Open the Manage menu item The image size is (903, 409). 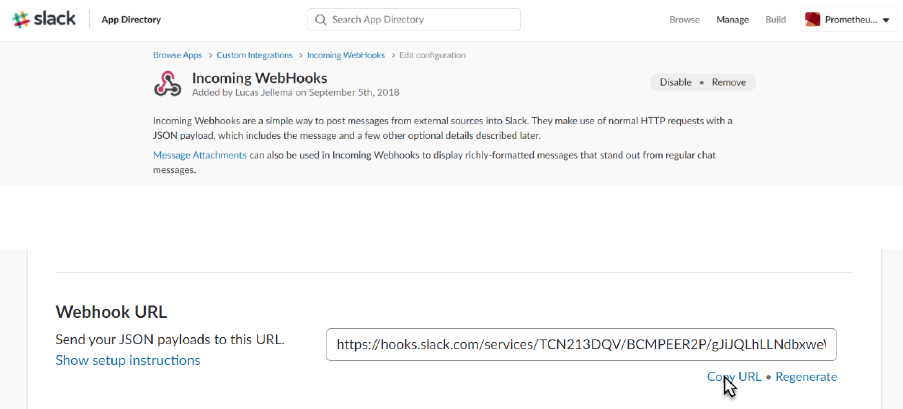pyautogui.click(x=732, y=20)
